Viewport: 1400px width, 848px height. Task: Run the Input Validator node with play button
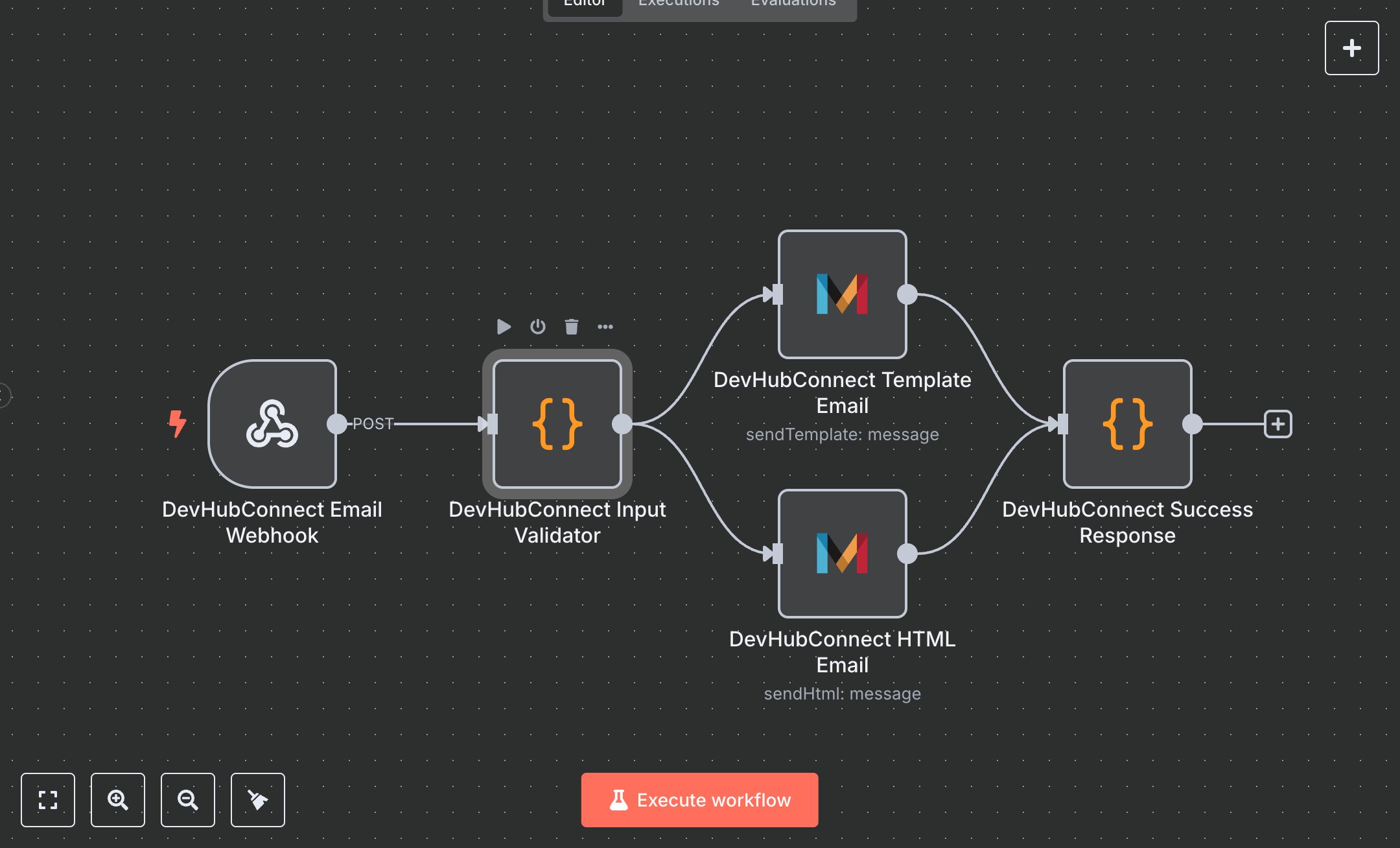coord(503,327)
